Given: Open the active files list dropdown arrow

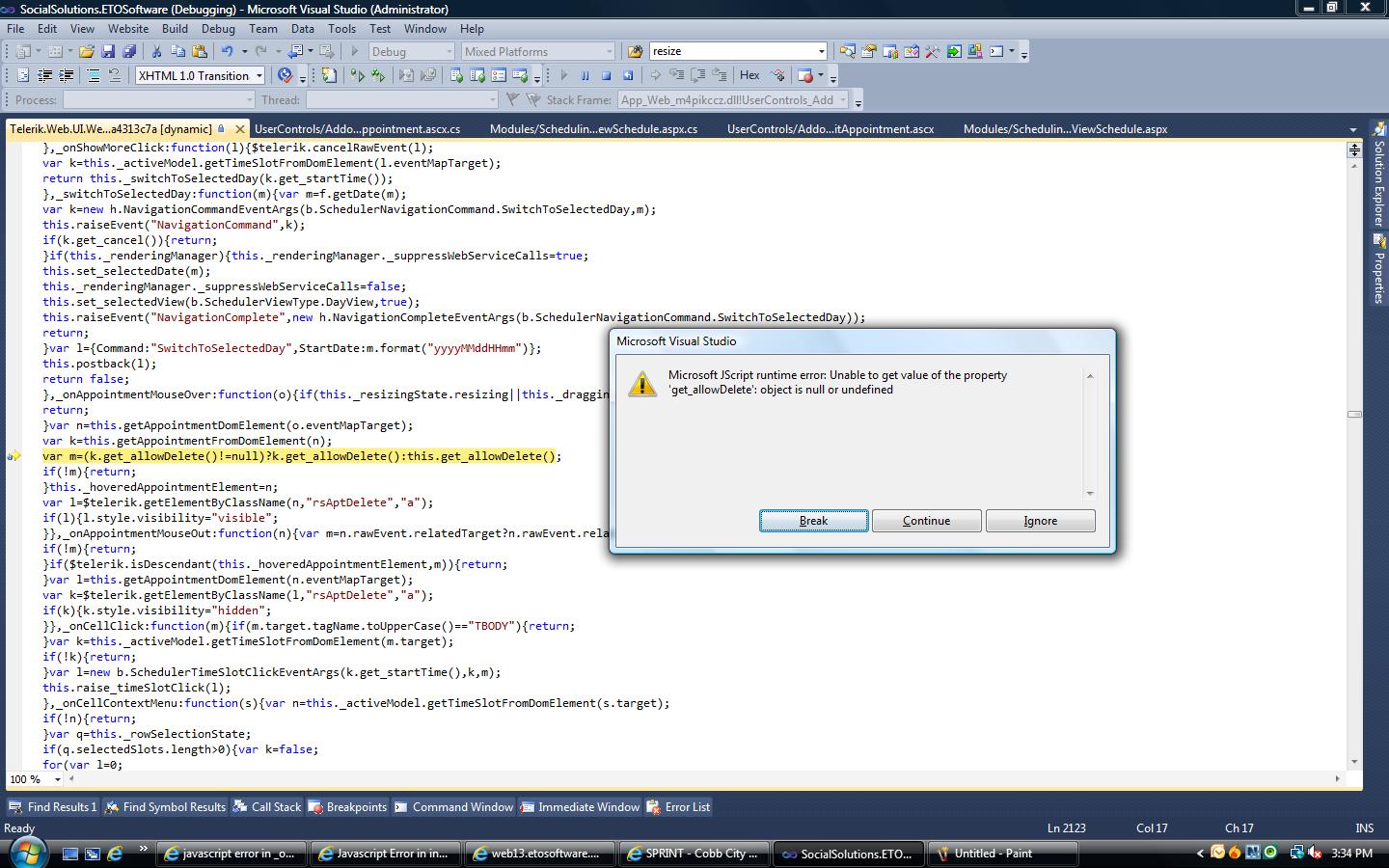Looking at the screenshot, I should point(1352,129).
